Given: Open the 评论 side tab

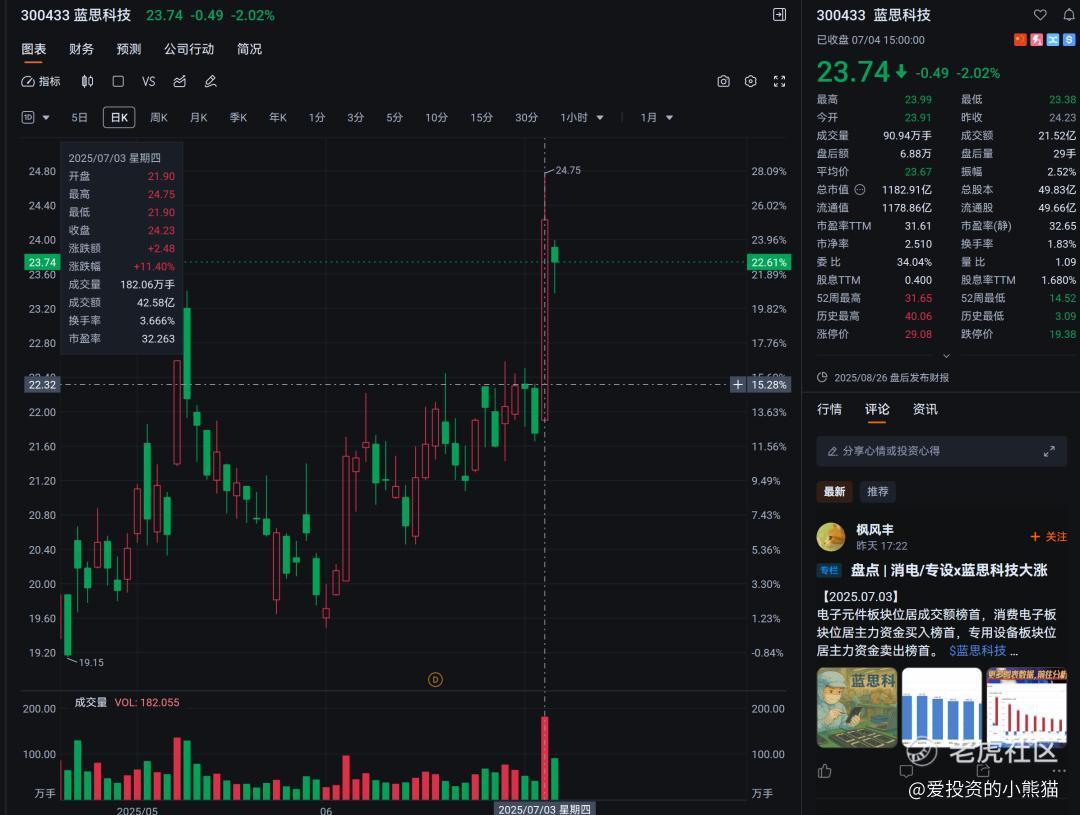Looking at the screenshot, I should tap(878, 409).
